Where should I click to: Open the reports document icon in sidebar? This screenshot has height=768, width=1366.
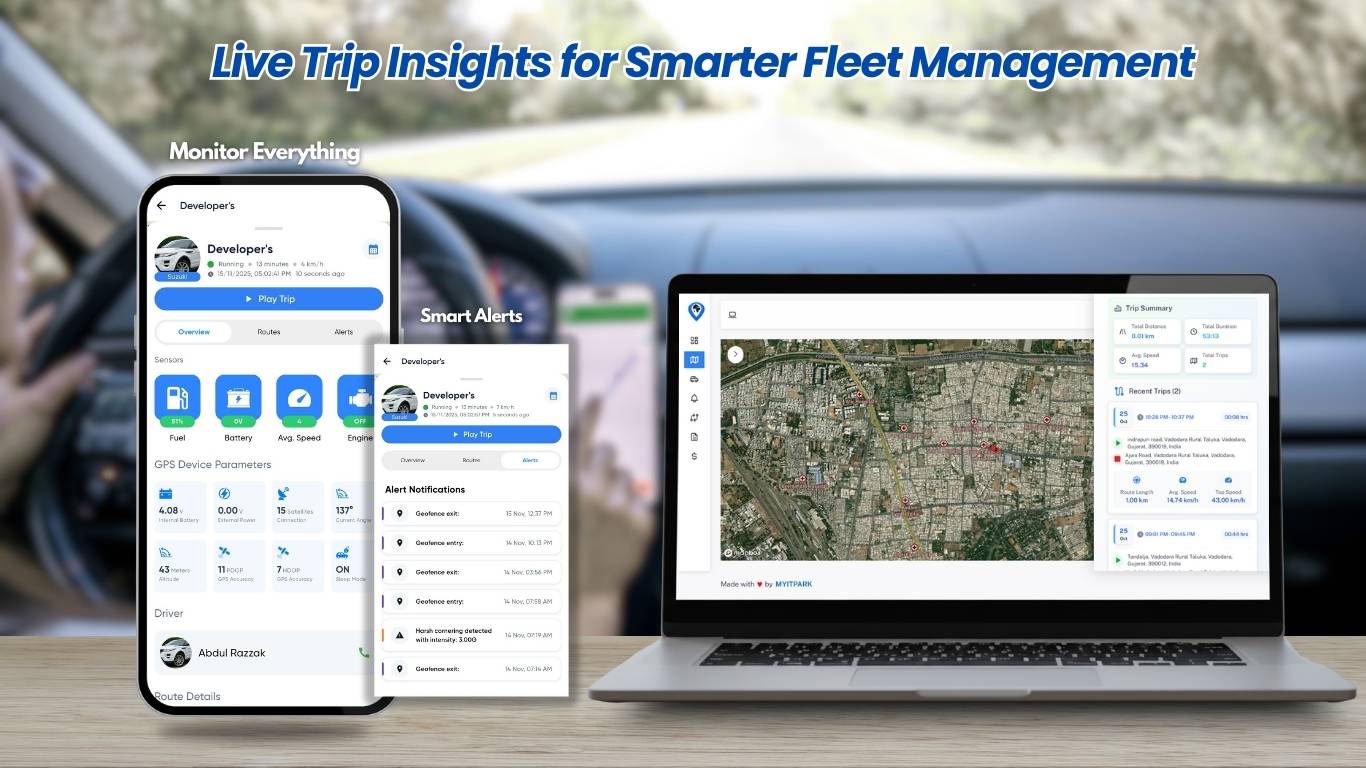point(694,437)
